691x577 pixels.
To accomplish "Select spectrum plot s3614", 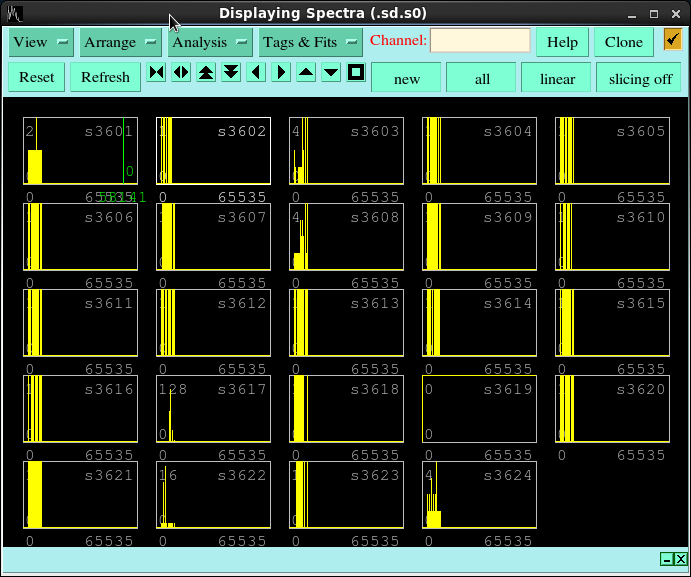I will pyautogui.click(x=479, y=323).
